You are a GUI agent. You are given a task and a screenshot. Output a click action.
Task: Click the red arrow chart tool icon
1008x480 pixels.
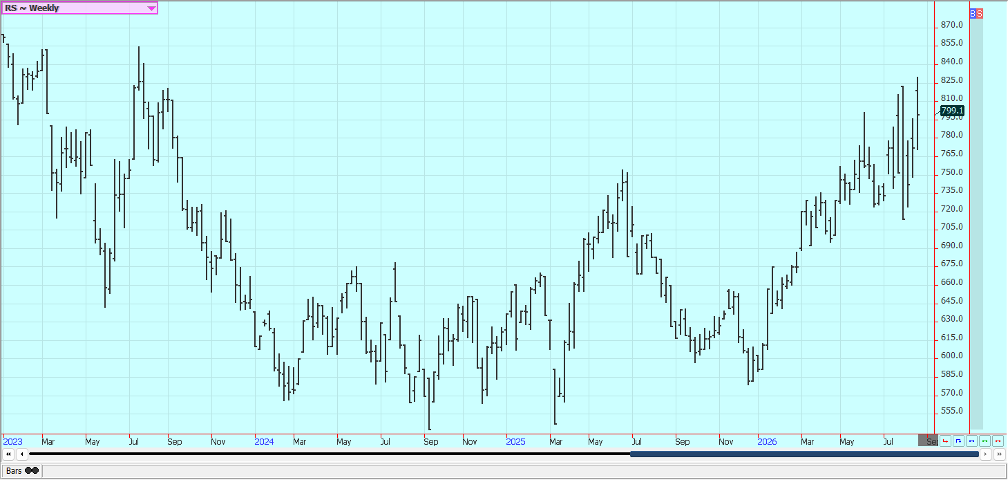click(x=945, y=441)
